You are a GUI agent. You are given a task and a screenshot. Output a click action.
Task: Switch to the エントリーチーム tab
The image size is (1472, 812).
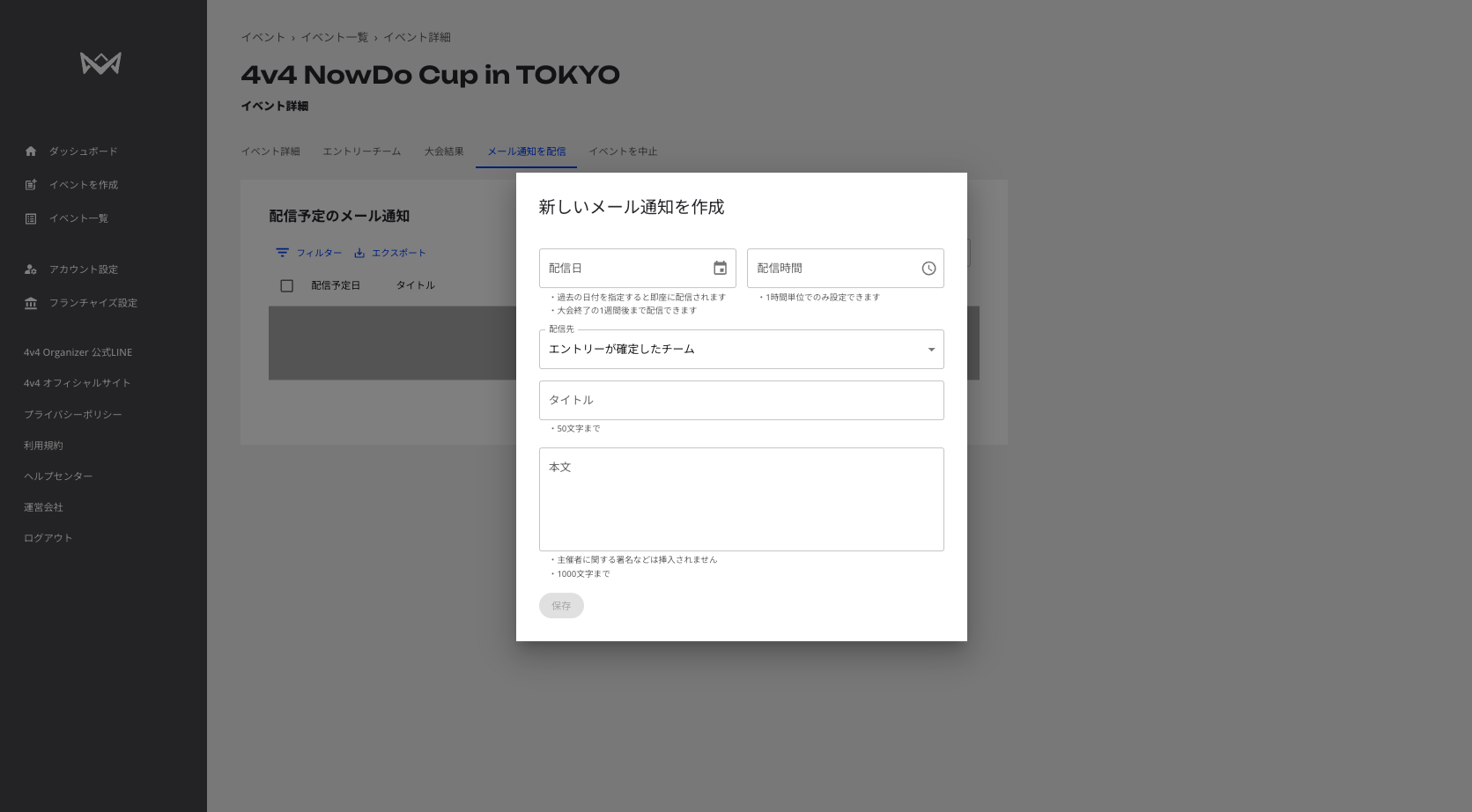[361, 151]
